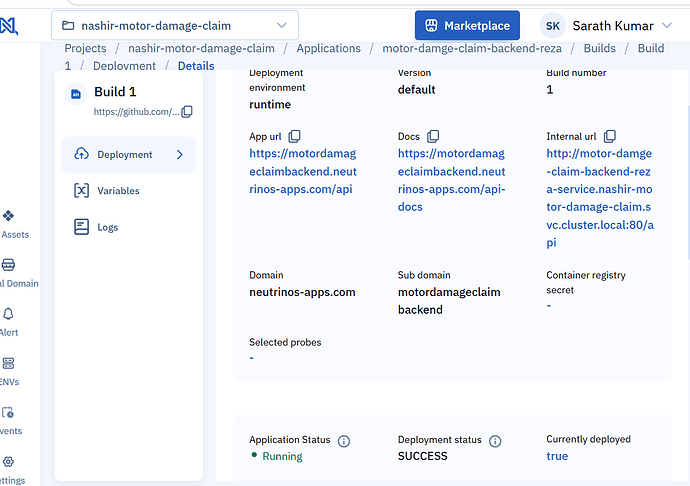
Task: Click the motordamageclaim backend sub domain value
Action: (x=449, y=301)
